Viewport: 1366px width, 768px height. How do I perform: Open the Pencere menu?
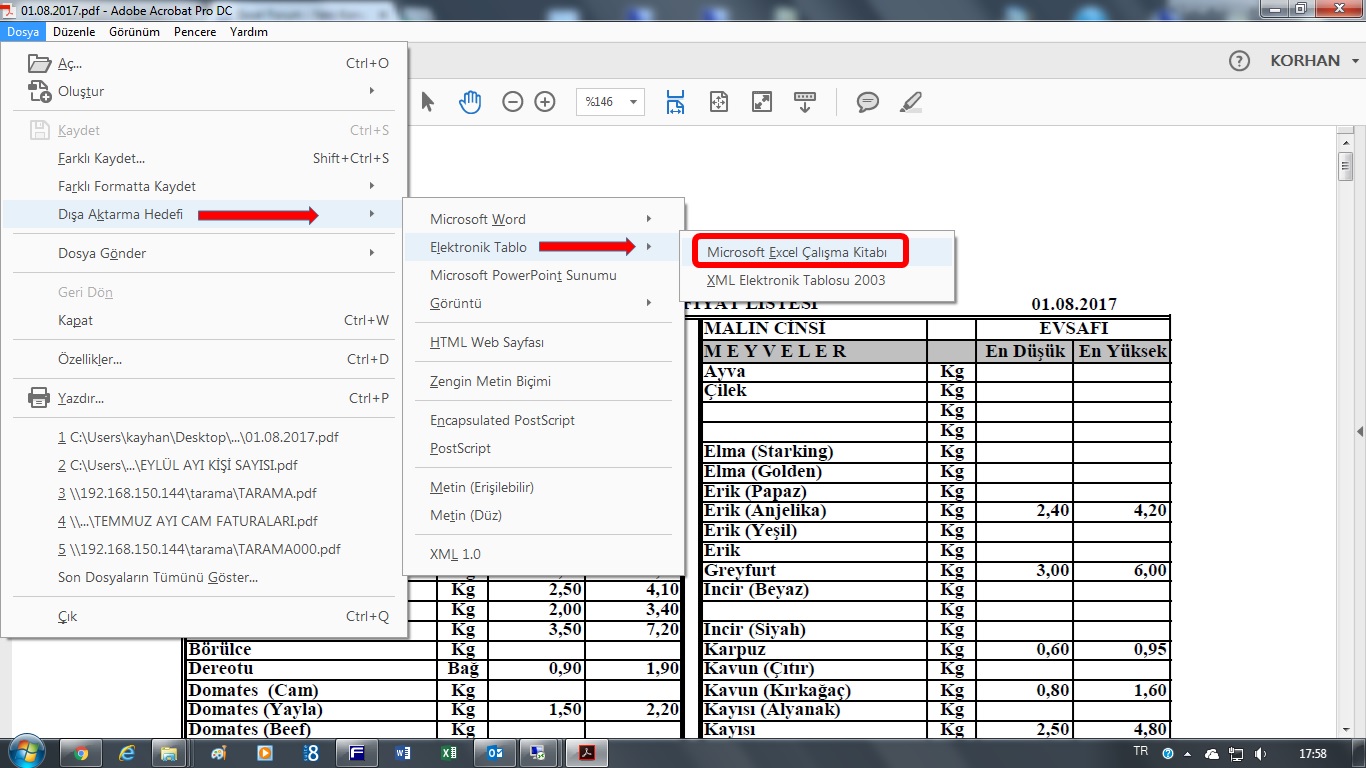click(194, 32)
